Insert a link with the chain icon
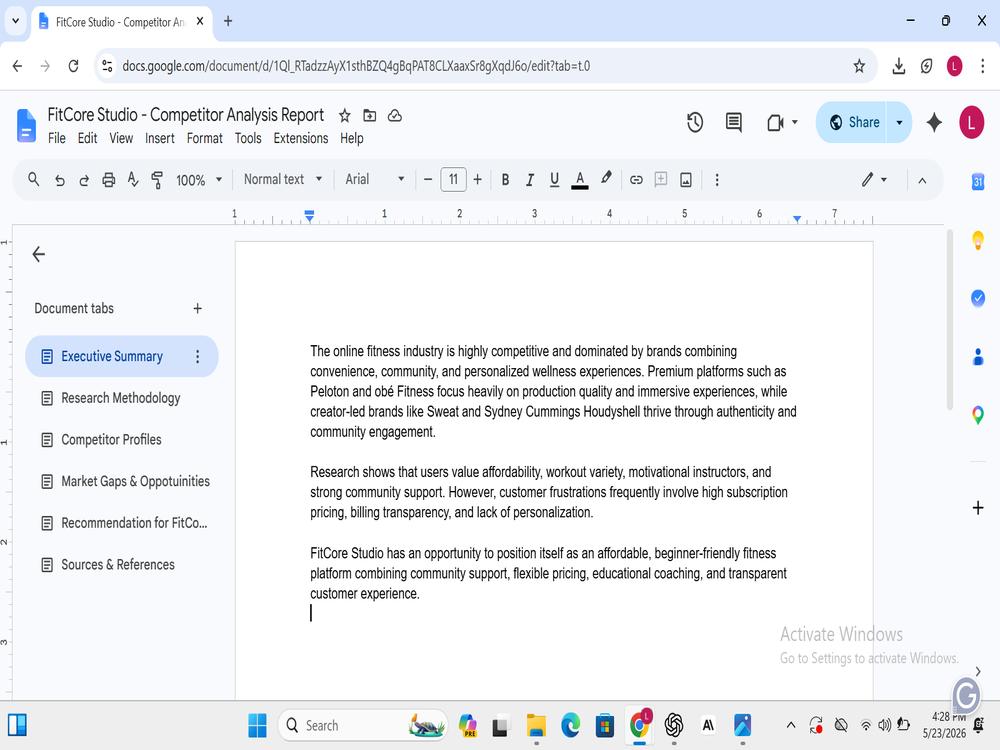The height and width of the screenshot is (750, 1000). tap(636, 180)
